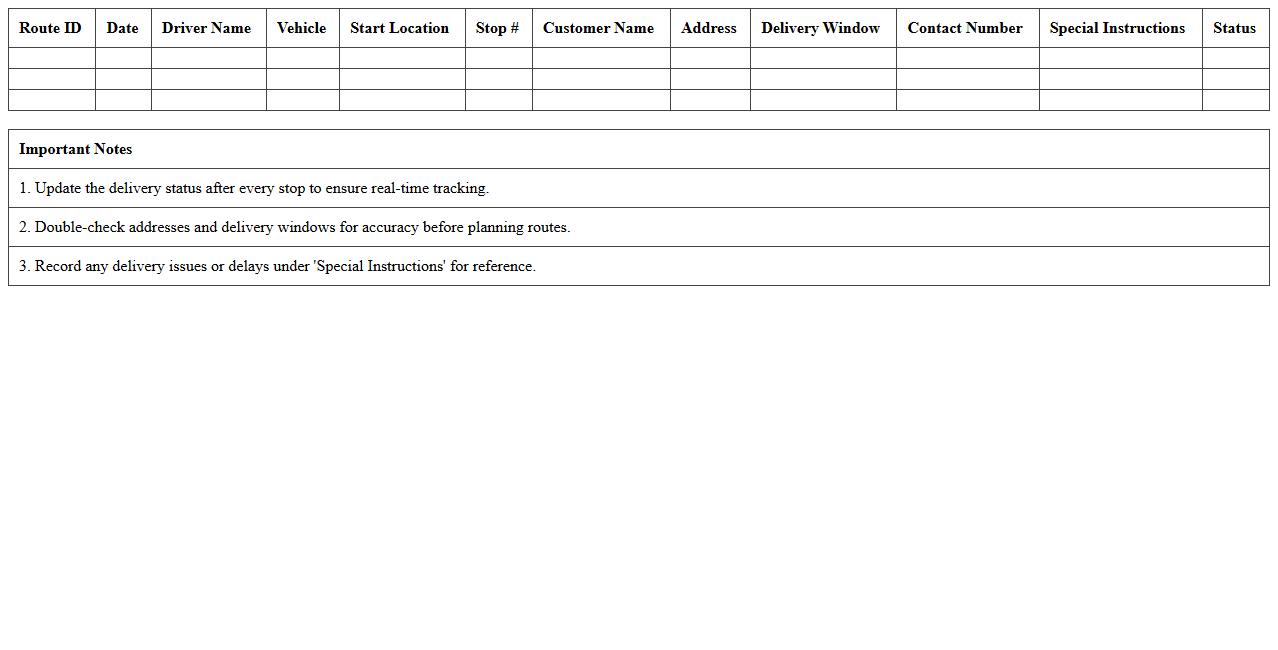This screenshot has height=650, width=1278.
Task: Select the Vehicle column header
Action: 302,28
